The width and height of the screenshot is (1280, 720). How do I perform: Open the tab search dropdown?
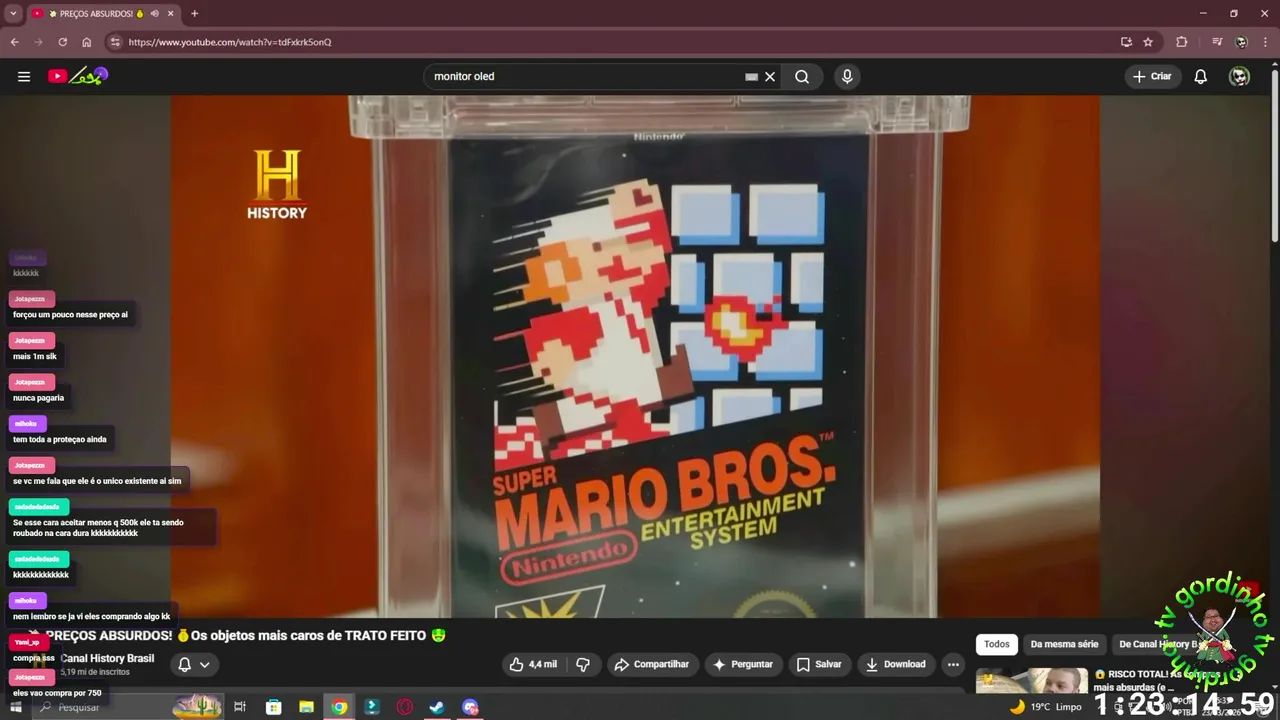click(13, 13)
